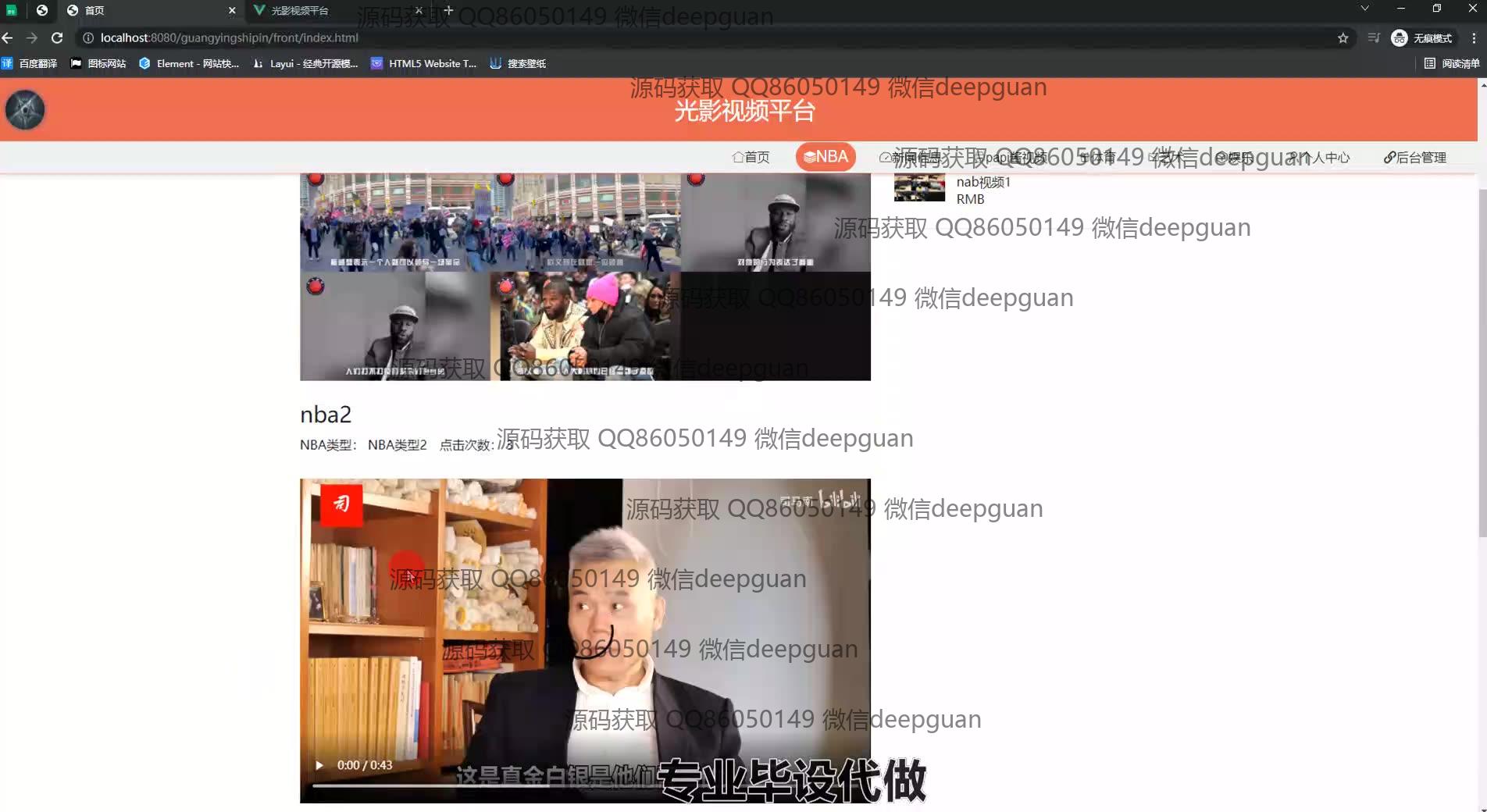1487x812 pixels.
Task: Open the nab视频1 recommendation thumbnail
Action: [x=919, y=187]
